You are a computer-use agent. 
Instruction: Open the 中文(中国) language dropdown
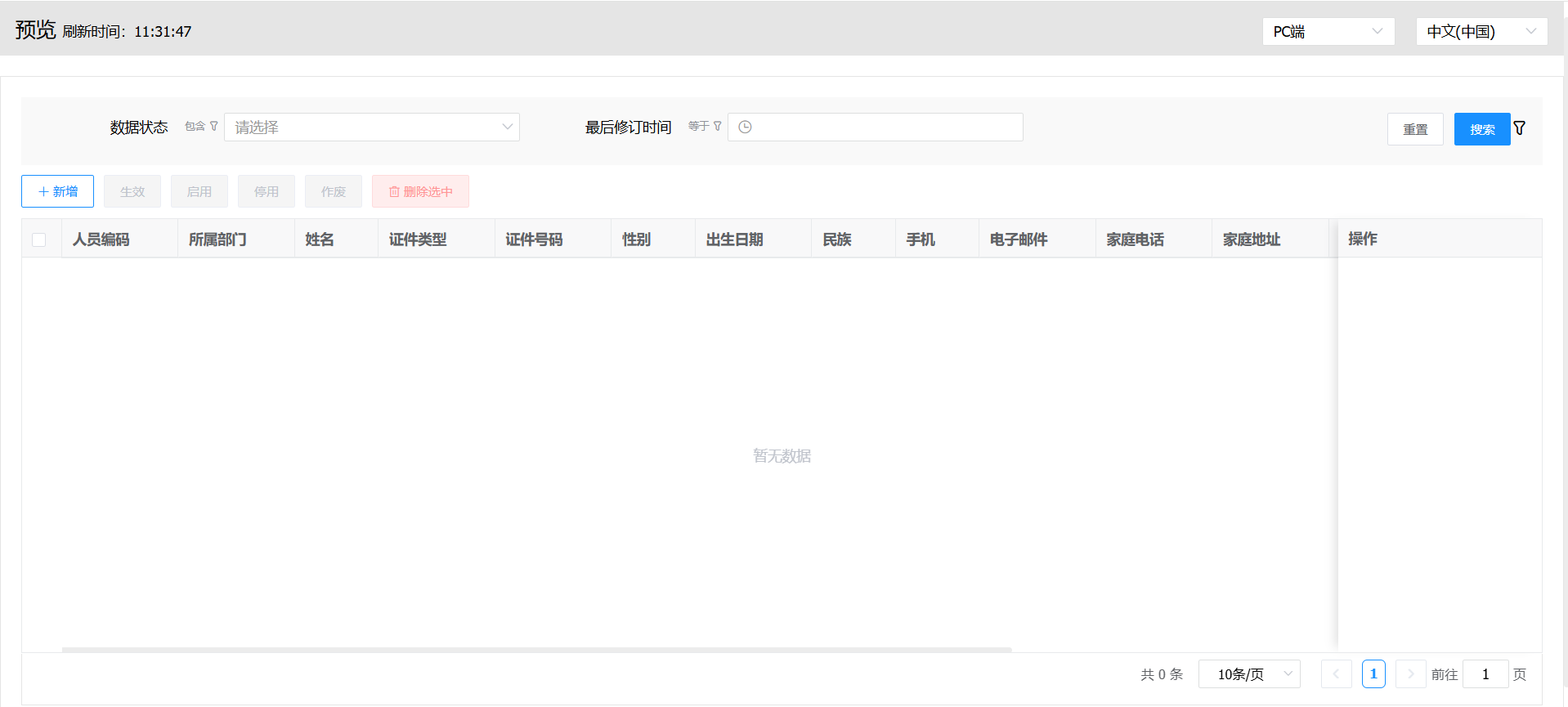(x=1481, y=32)
